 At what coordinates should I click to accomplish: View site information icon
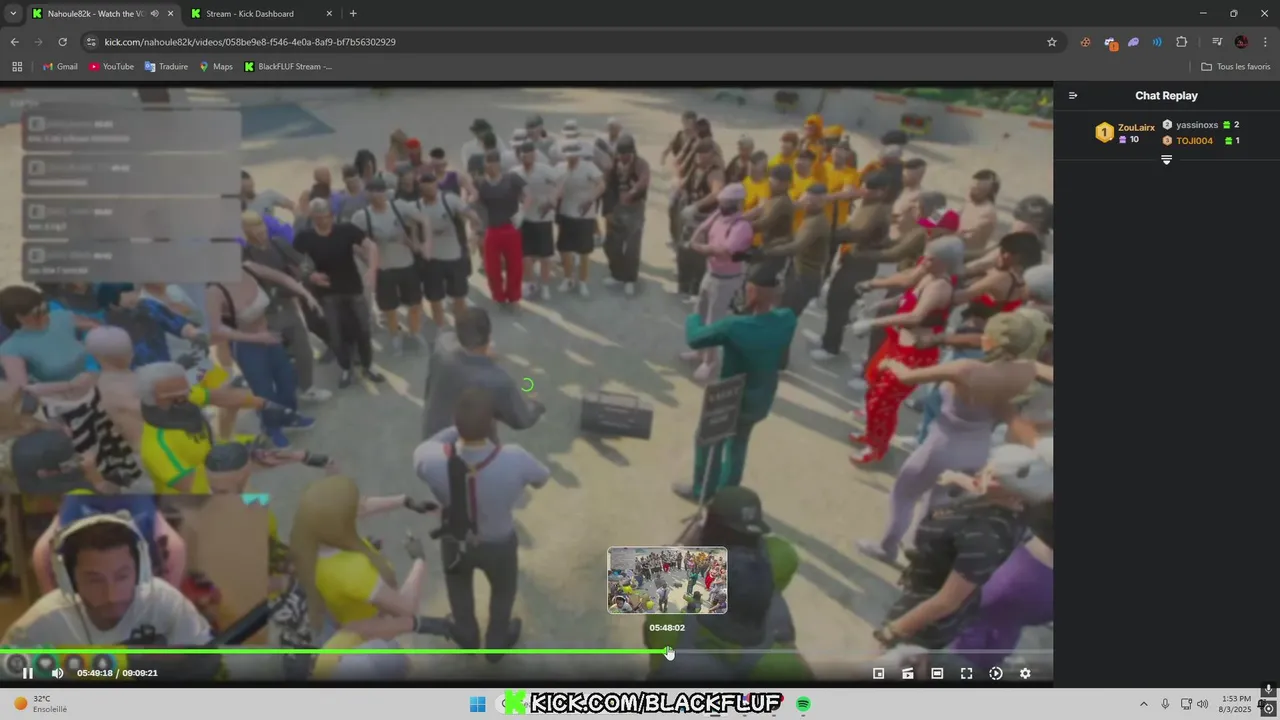91,42
